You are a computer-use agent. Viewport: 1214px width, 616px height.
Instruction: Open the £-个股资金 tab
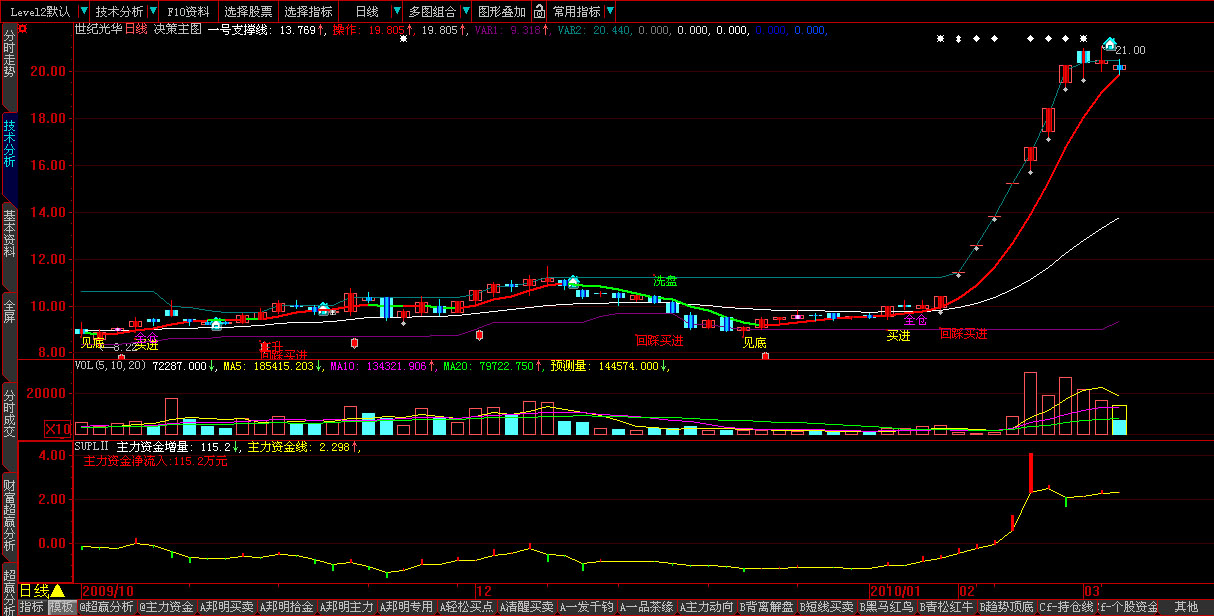tap(1128, 607)
